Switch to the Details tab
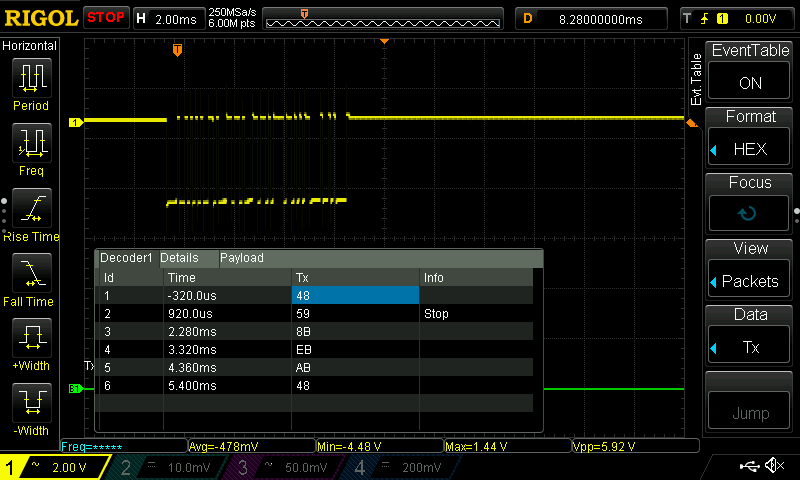 tap(179, 258)
